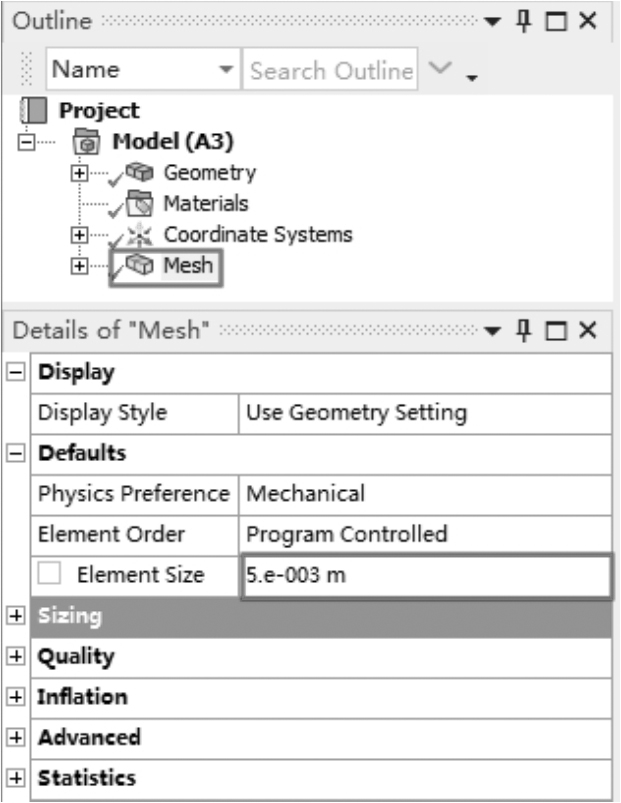Collapse the Display section

pyautogui.click(x=16, y=373)
